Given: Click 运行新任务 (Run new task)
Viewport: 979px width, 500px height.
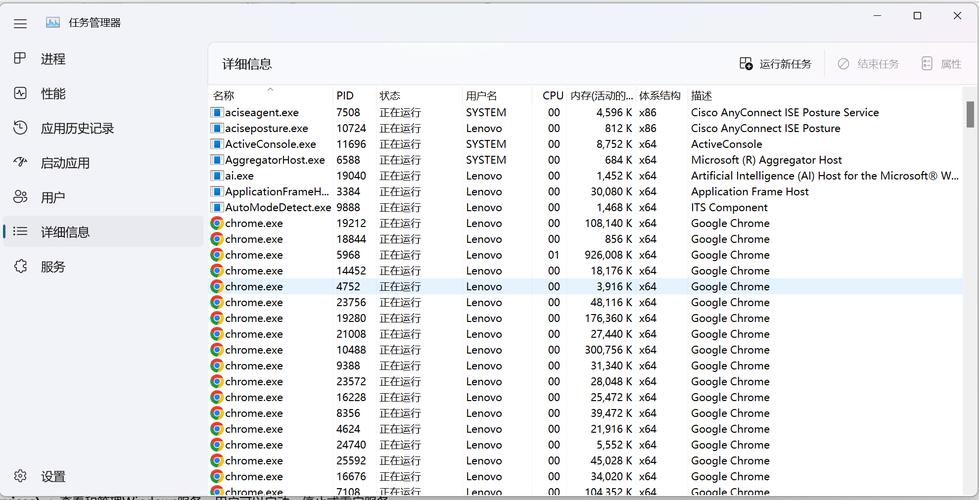Looking at the screenshot, I should tap(775, 64).
